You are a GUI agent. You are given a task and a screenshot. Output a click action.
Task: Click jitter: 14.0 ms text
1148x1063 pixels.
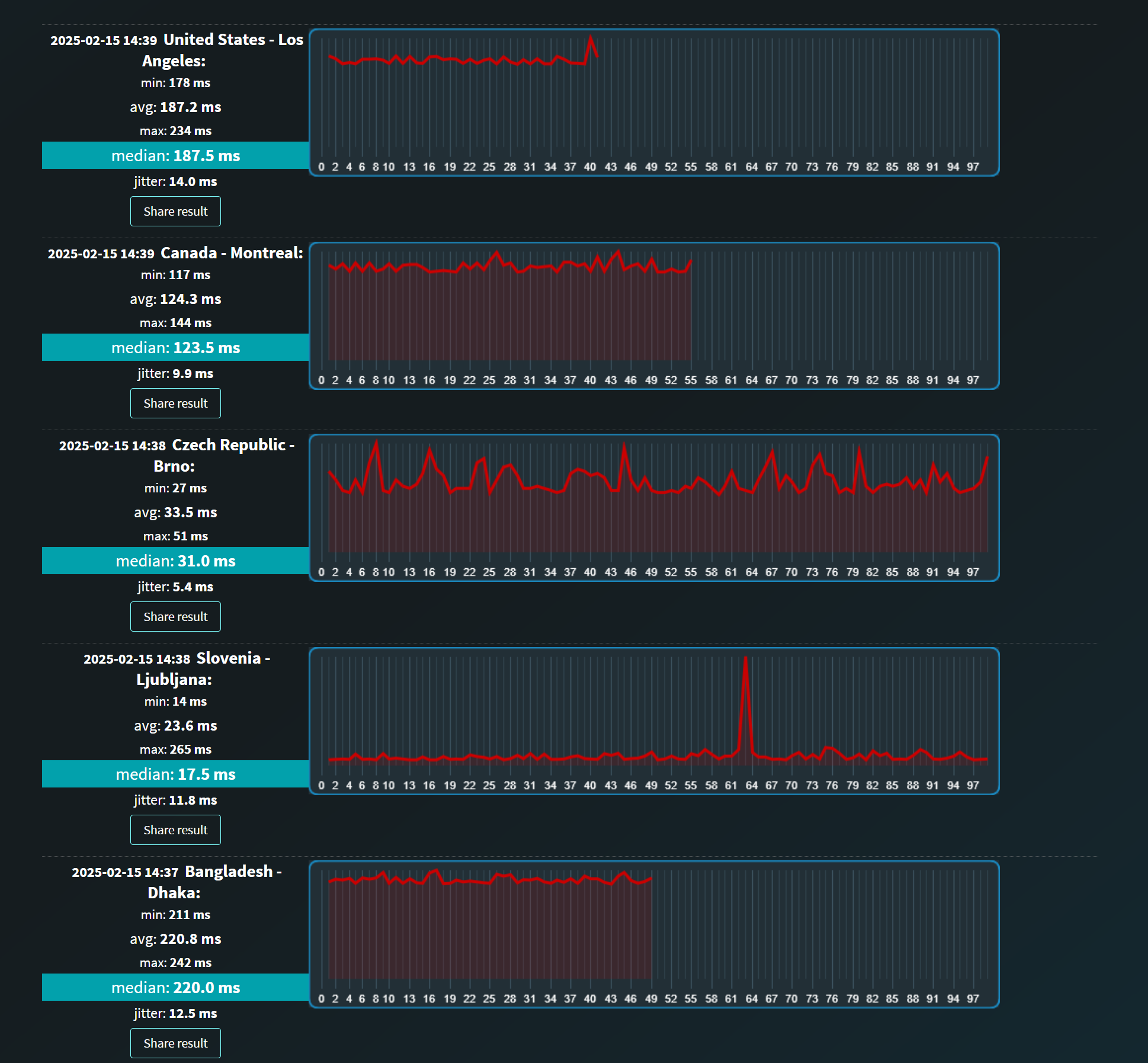(175, 182)
